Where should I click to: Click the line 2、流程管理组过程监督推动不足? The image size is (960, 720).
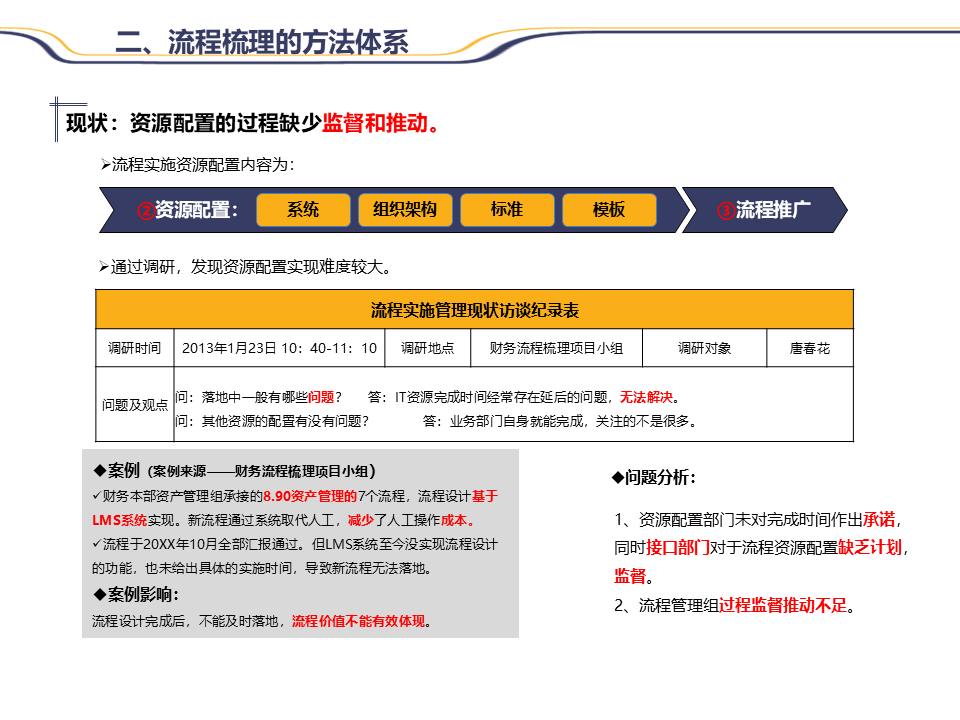tap(734, 606)
